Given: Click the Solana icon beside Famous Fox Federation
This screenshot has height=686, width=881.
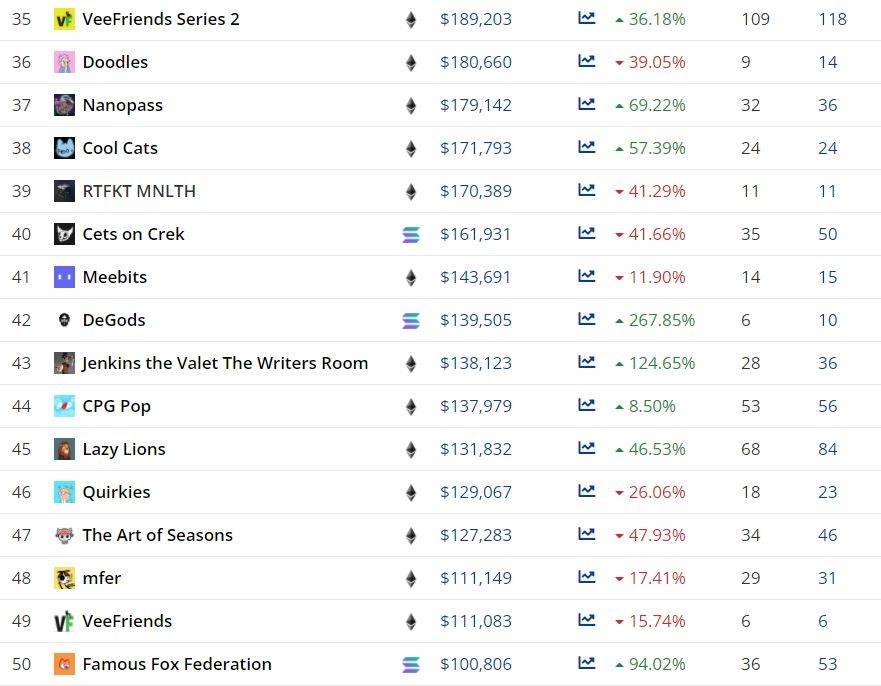Looking at the screenshot, I should tap(410, 664).
